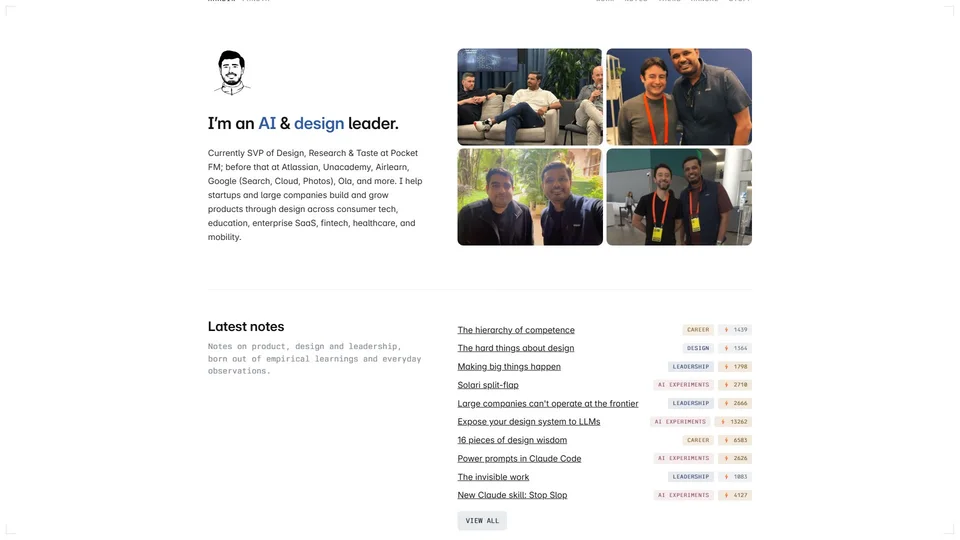Select Leadership tag on Large companies row
Image resolution: width=960 pixels, height=540 pixels.
[x=691, y=403]
